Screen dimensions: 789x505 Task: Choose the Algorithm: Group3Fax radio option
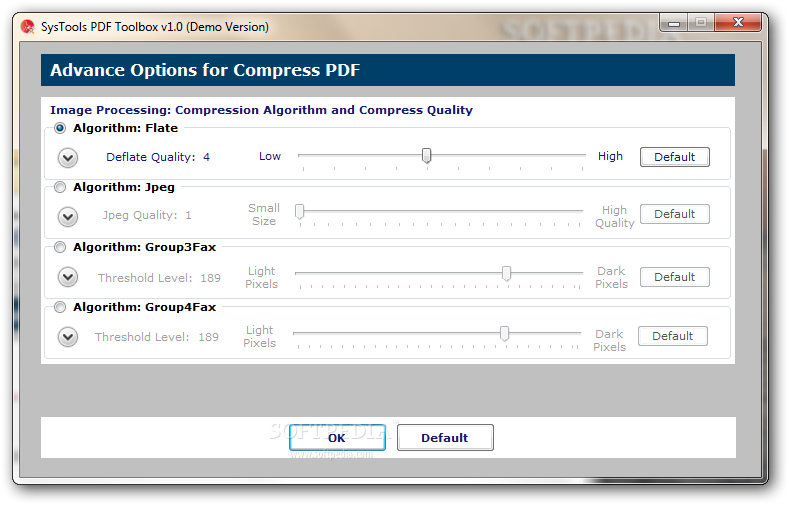(60, 247)
